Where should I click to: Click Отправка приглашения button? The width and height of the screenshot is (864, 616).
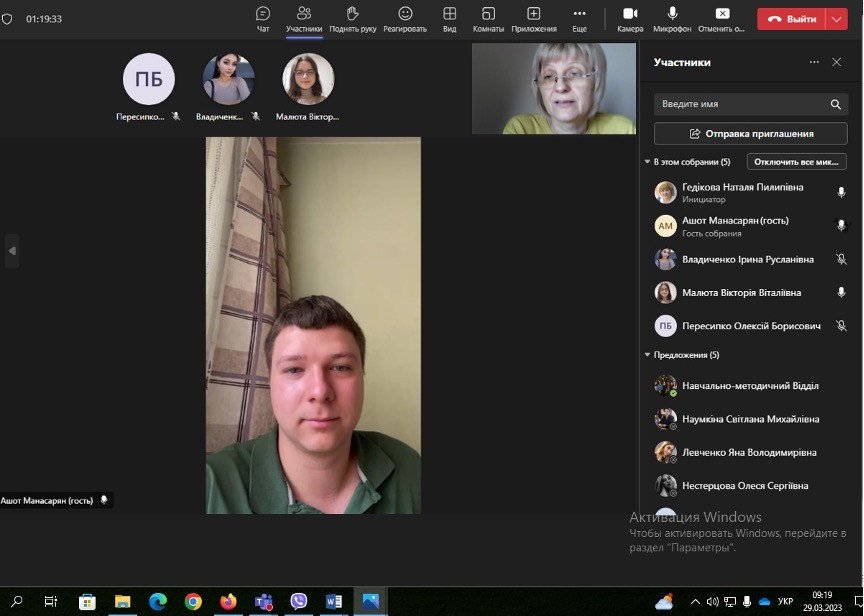(750, 133)
